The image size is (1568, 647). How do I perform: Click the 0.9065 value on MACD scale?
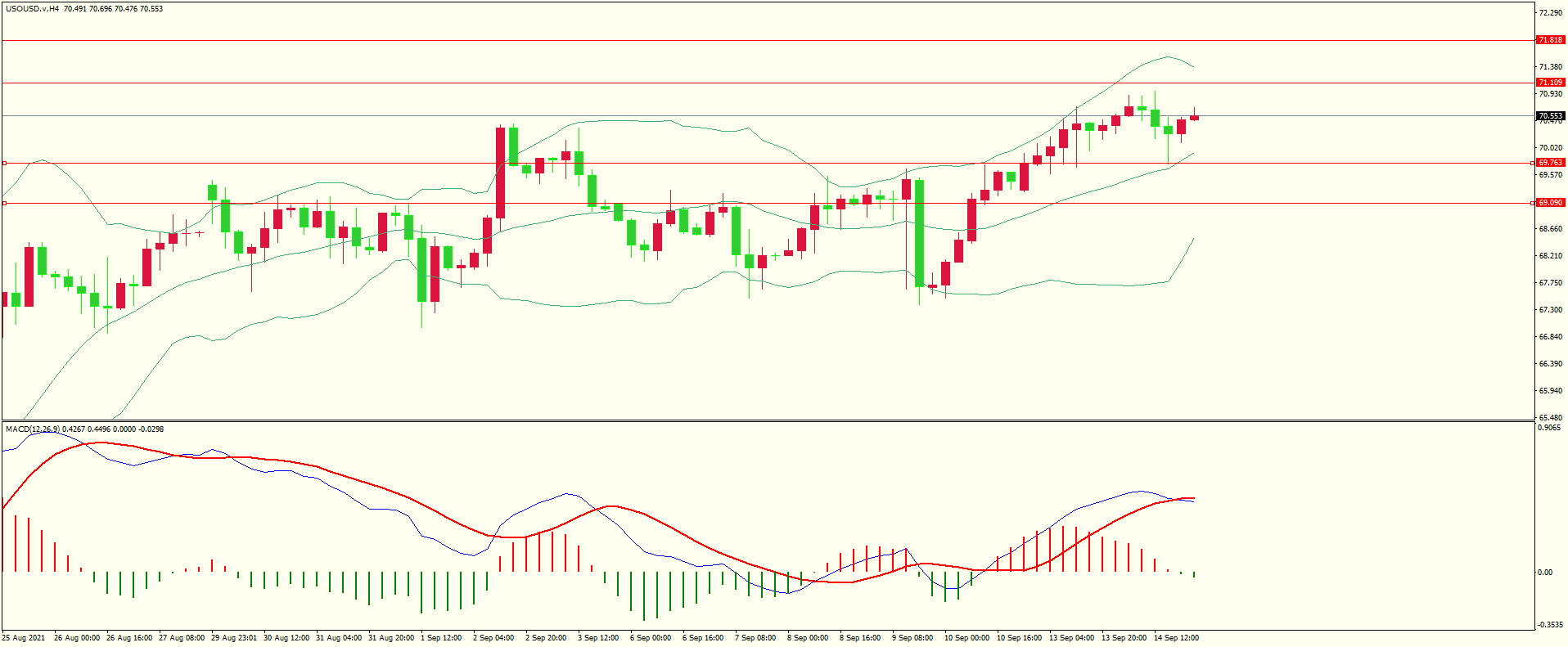tap(1551, 428)
